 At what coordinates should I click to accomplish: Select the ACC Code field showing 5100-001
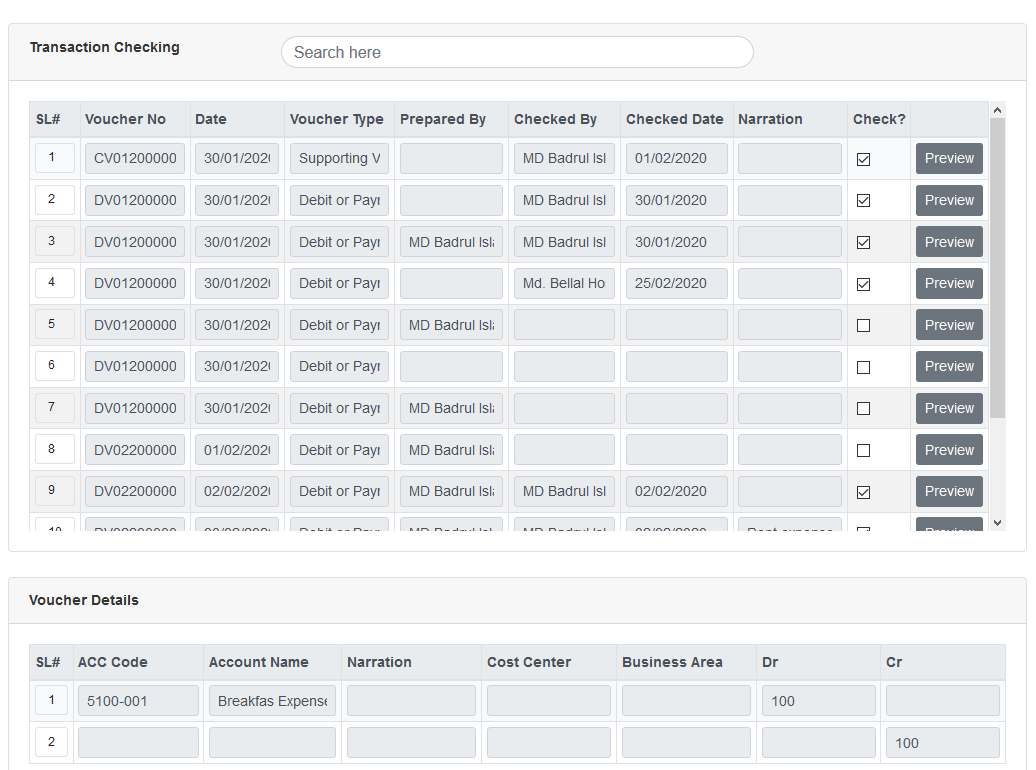click(x=138, y=700)
